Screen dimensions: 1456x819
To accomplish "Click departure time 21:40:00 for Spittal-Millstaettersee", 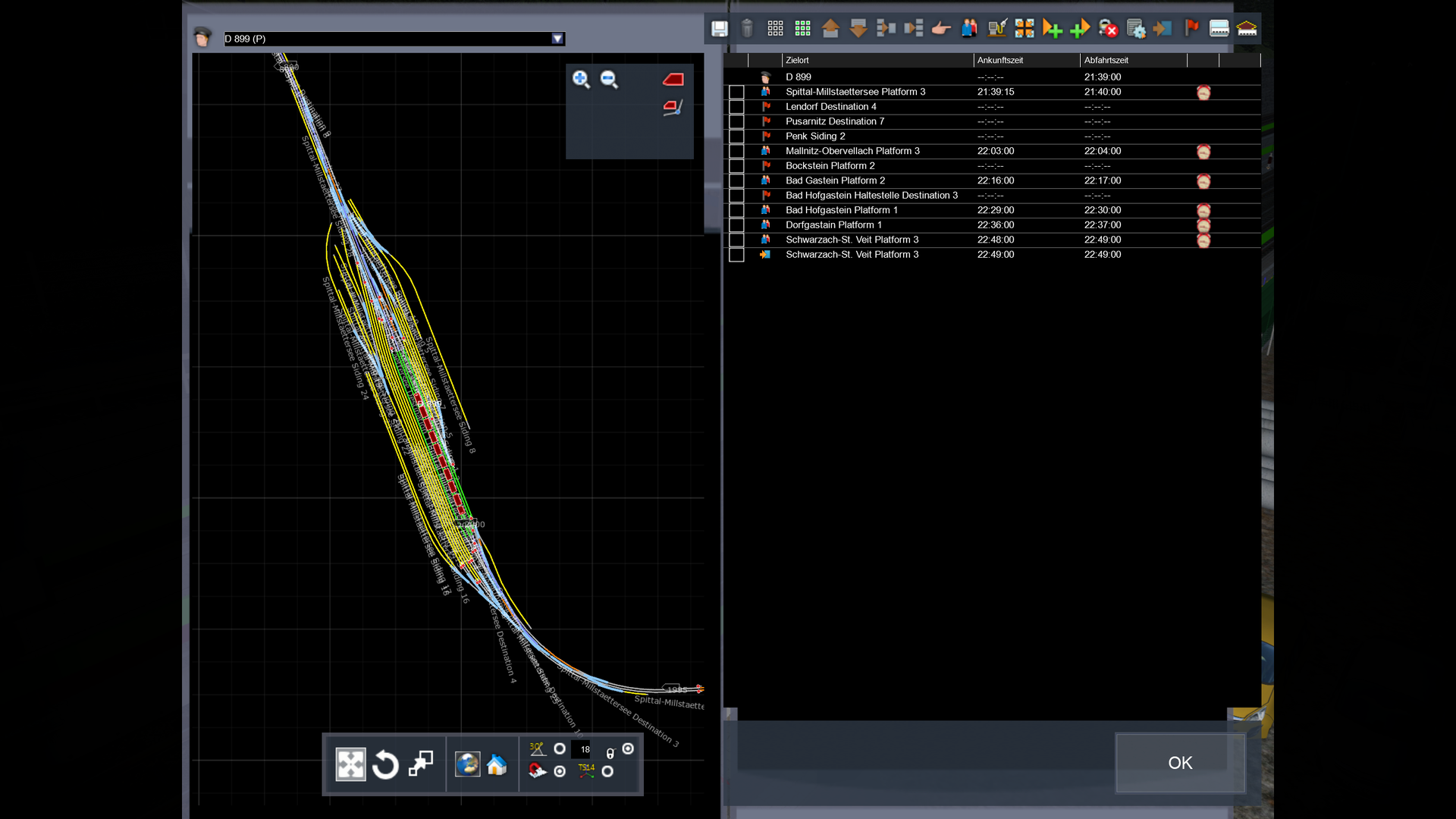I will (x=1102, y=92).
